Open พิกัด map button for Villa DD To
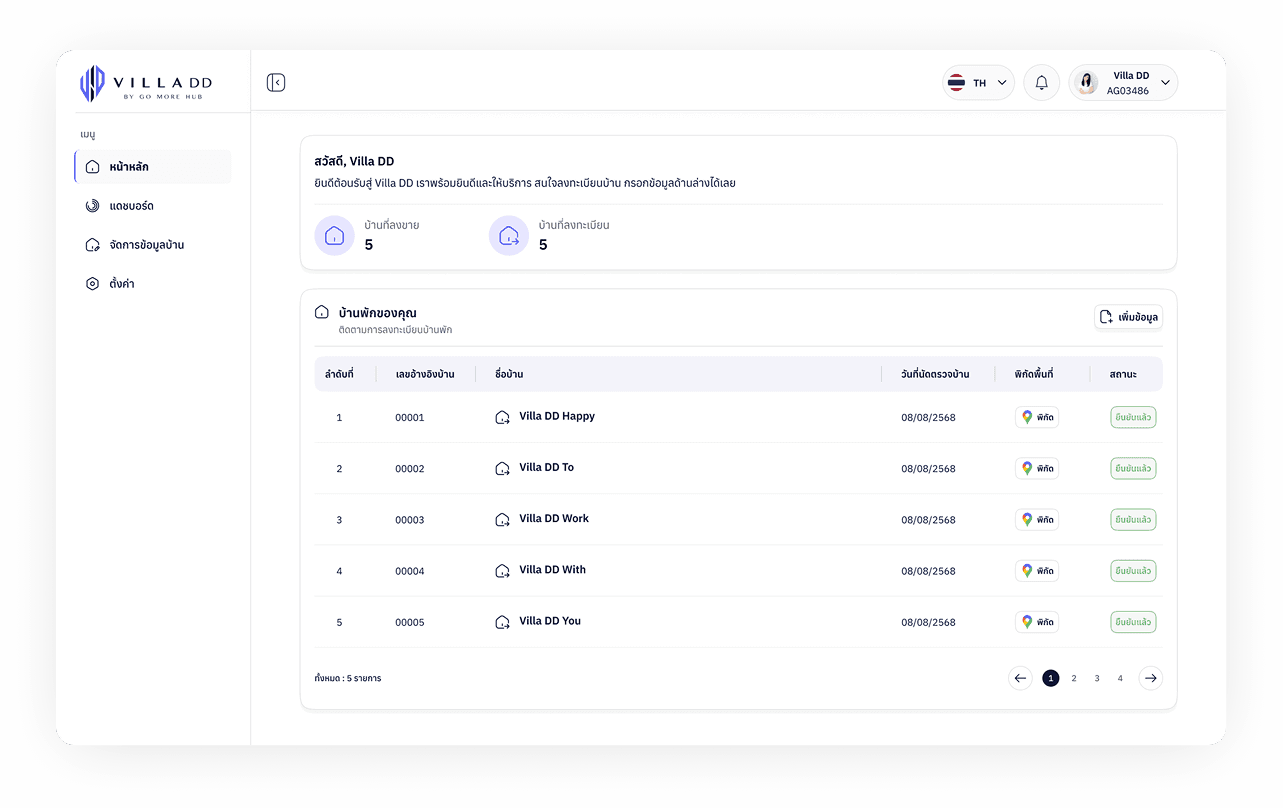1283x808 pixels. [1037, 468]
